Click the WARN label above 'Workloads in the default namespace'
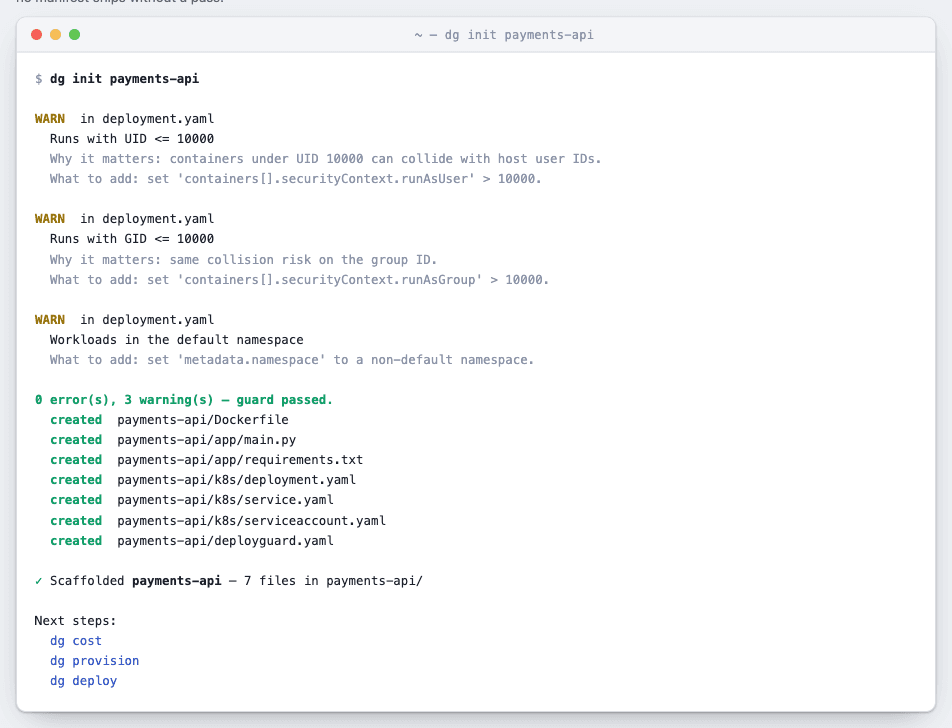 [x=50, y=320]
